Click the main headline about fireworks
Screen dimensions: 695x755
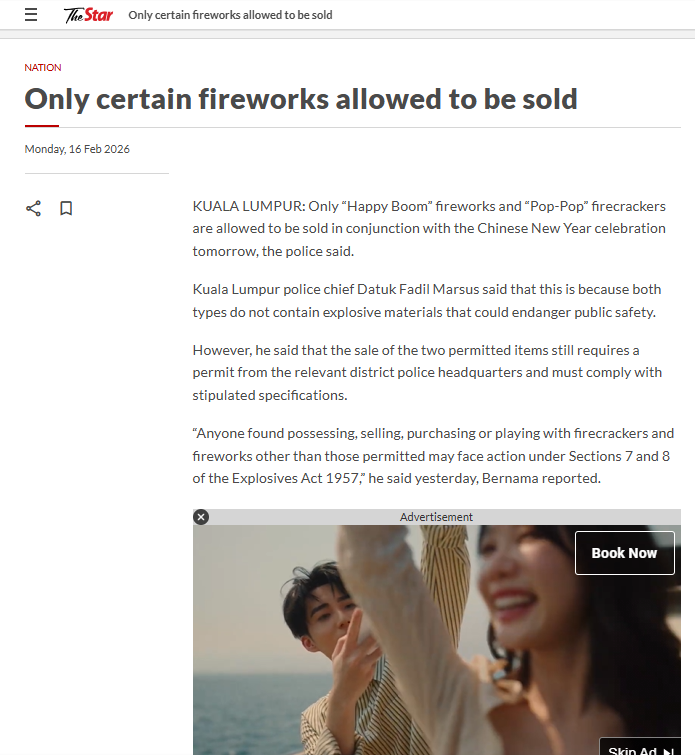point(301,99)
